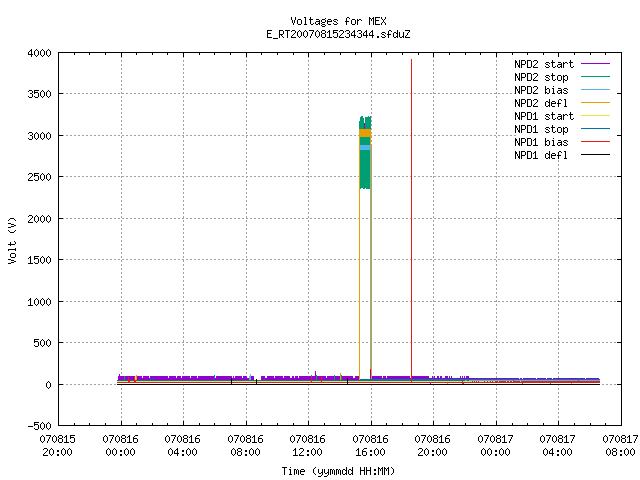Screen dimensions: 640x480
Task: Click the 'NPD2 start' legend label
Action: click(544, 64)
